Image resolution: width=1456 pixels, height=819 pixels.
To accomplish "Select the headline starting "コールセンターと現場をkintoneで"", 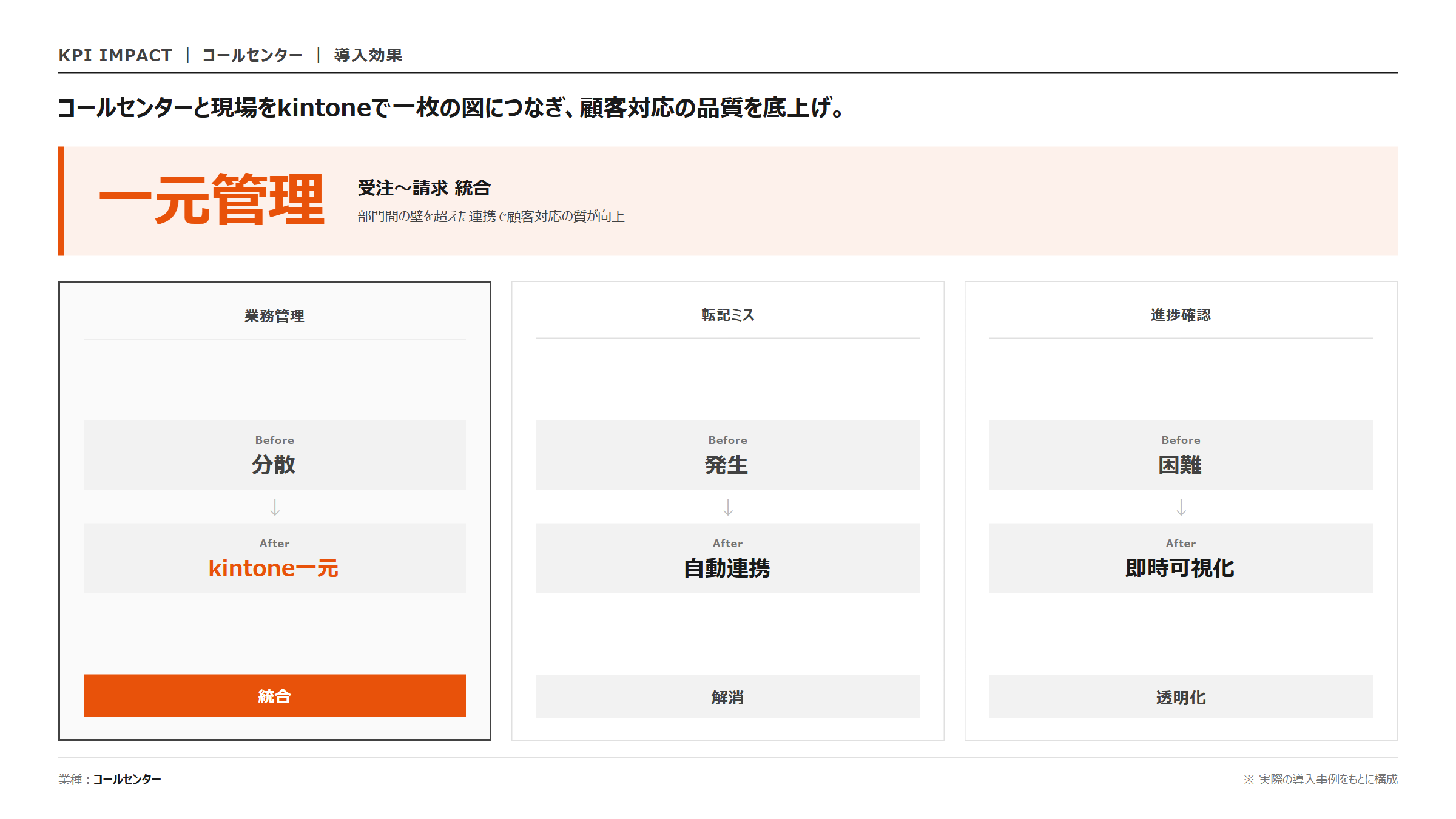I will (x=451, y=107).
